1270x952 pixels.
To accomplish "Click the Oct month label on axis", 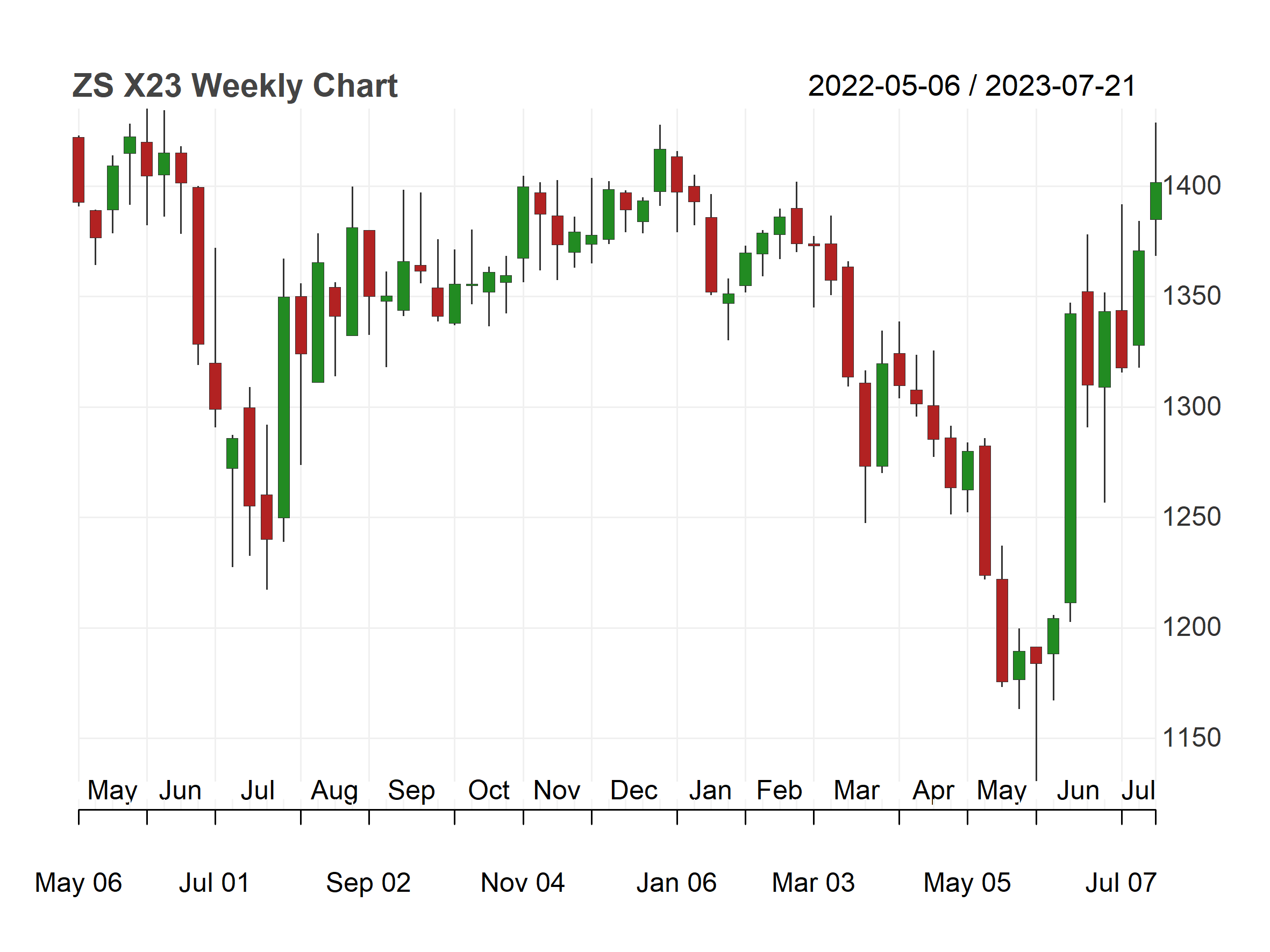I will pyautogui.click(x=489, y=790).
